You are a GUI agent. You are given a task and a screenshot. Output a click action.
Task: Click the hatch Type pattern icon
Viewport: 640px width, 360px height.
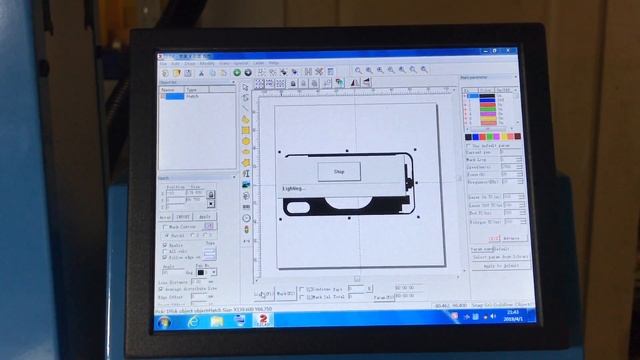click(x=210, y=254)
